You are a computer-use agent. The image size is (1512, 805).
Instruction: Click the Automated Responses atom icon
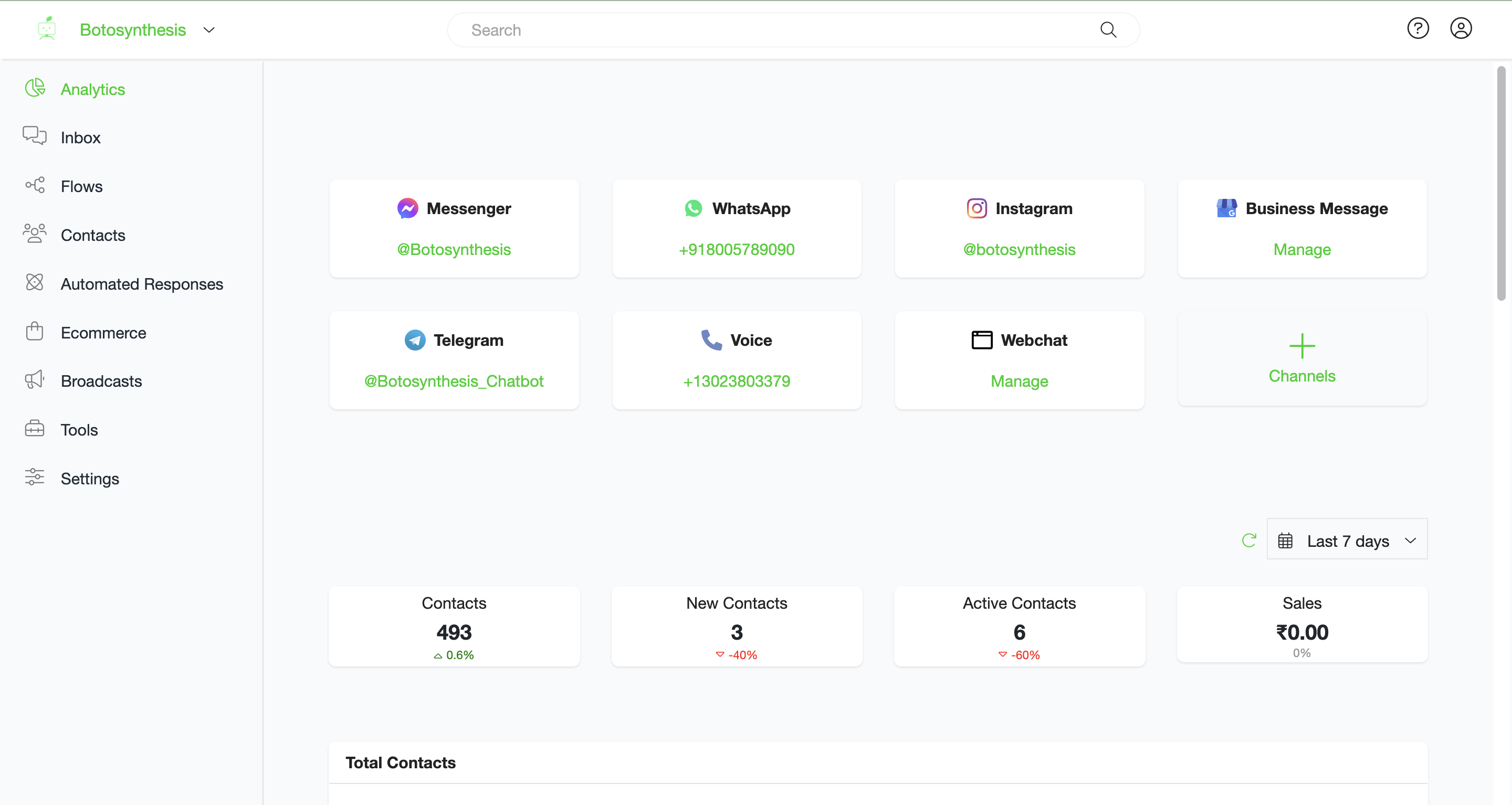(35, 283)
